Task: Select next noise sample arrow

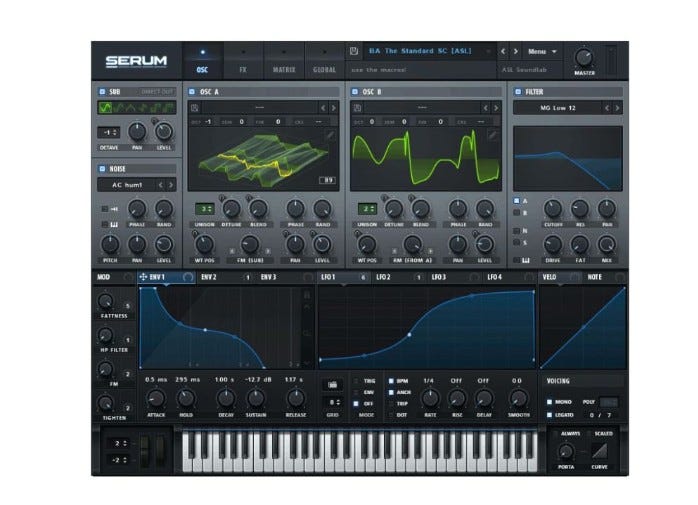Action: point(171,185)
